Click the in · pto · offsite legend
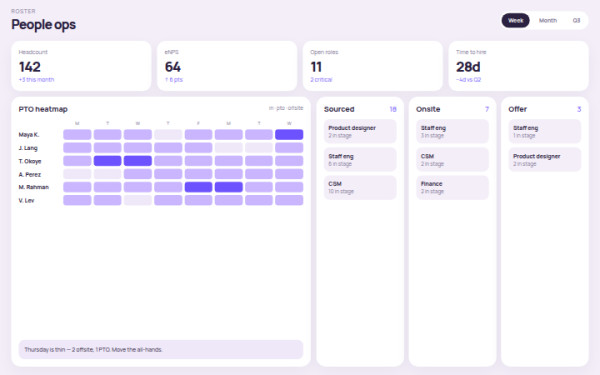 point(286,108)
